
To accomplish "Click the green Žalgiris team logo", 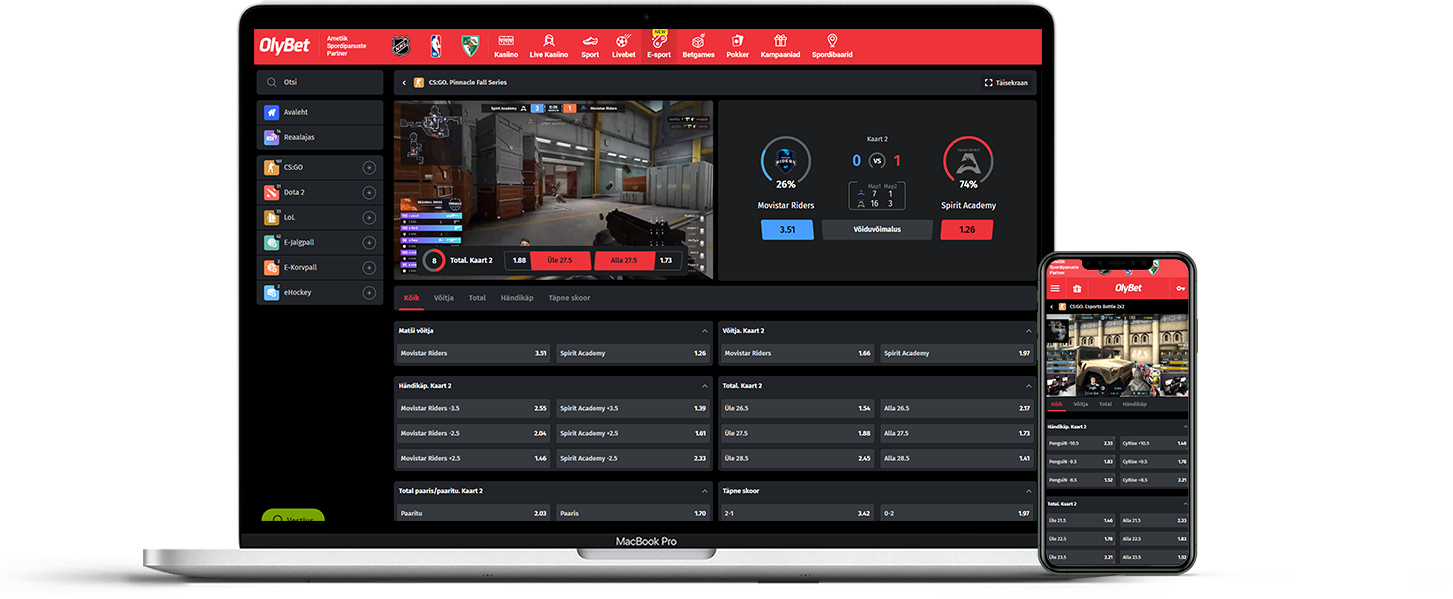I will point(470,46).
